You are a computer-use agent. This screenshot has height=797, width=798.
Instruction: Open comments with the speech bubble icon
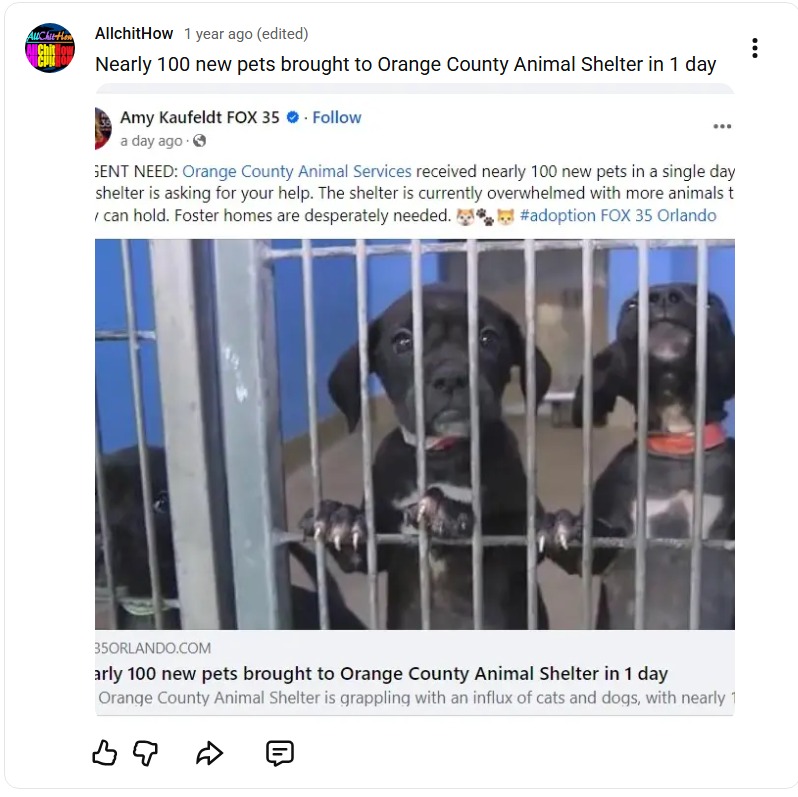(280, 753)
